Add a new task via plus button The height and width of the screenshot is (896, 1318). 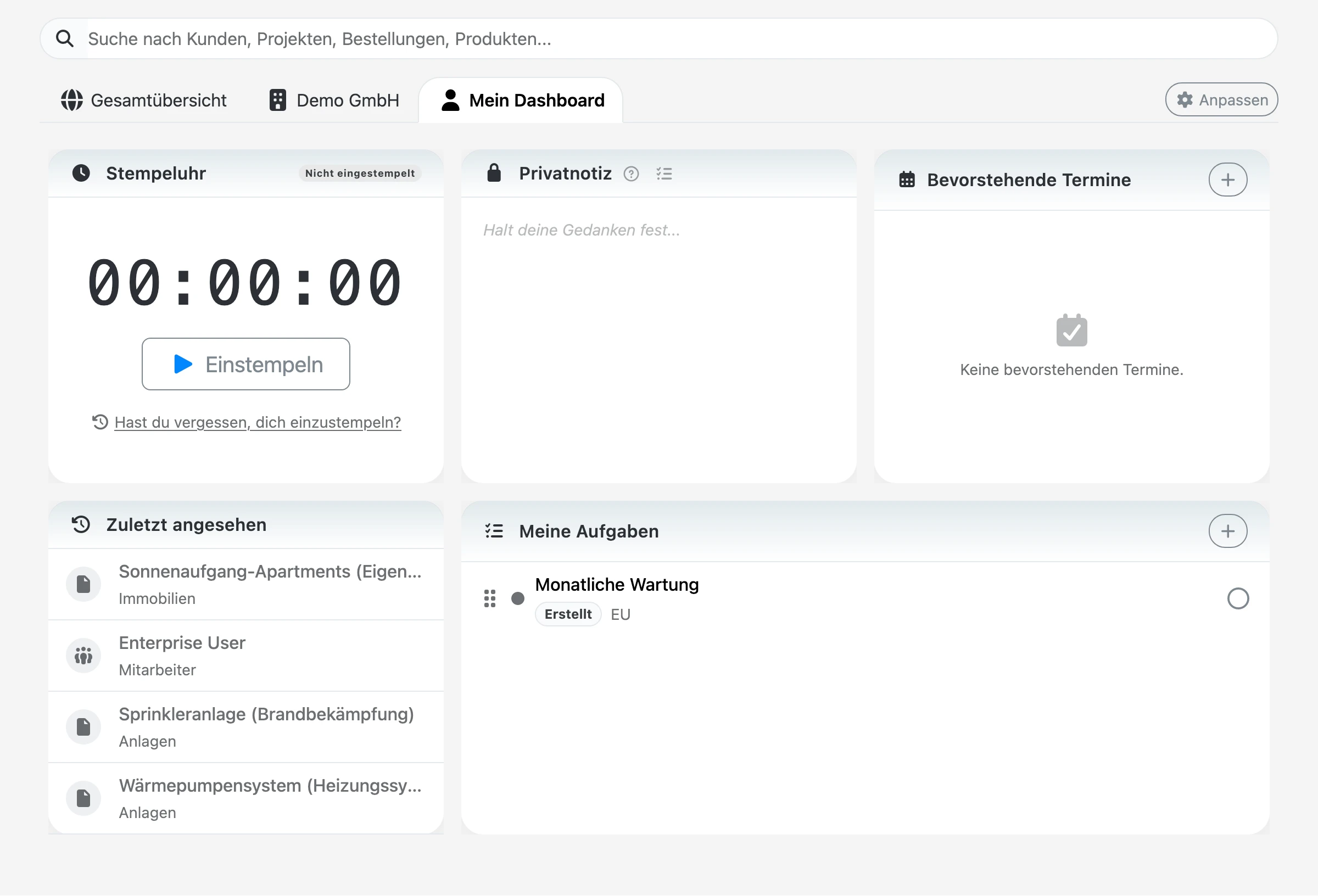(1228, 531)
